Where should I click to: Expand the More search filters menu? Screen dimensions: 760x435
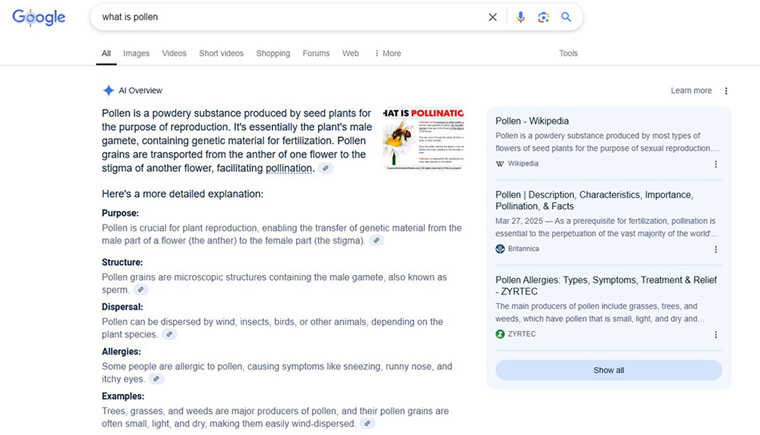388,53
